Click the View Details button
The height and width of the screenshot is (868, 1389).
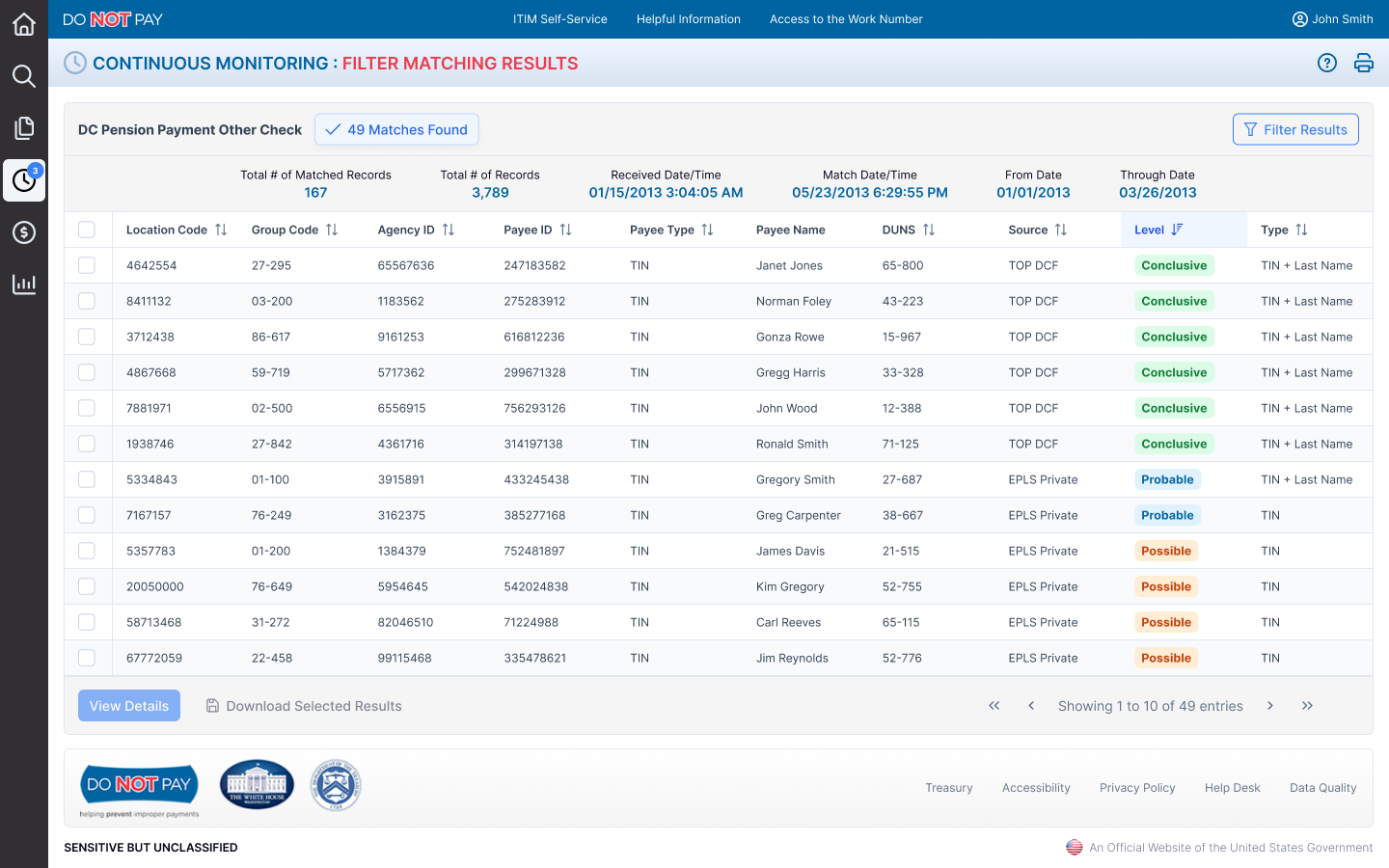tap(129, 706)
